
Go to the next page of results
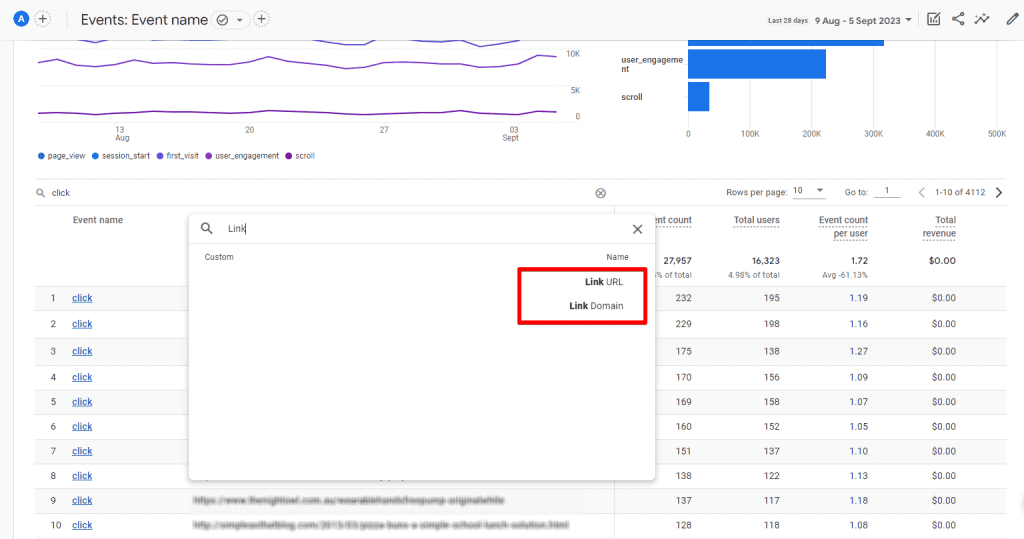coord(999,192)
